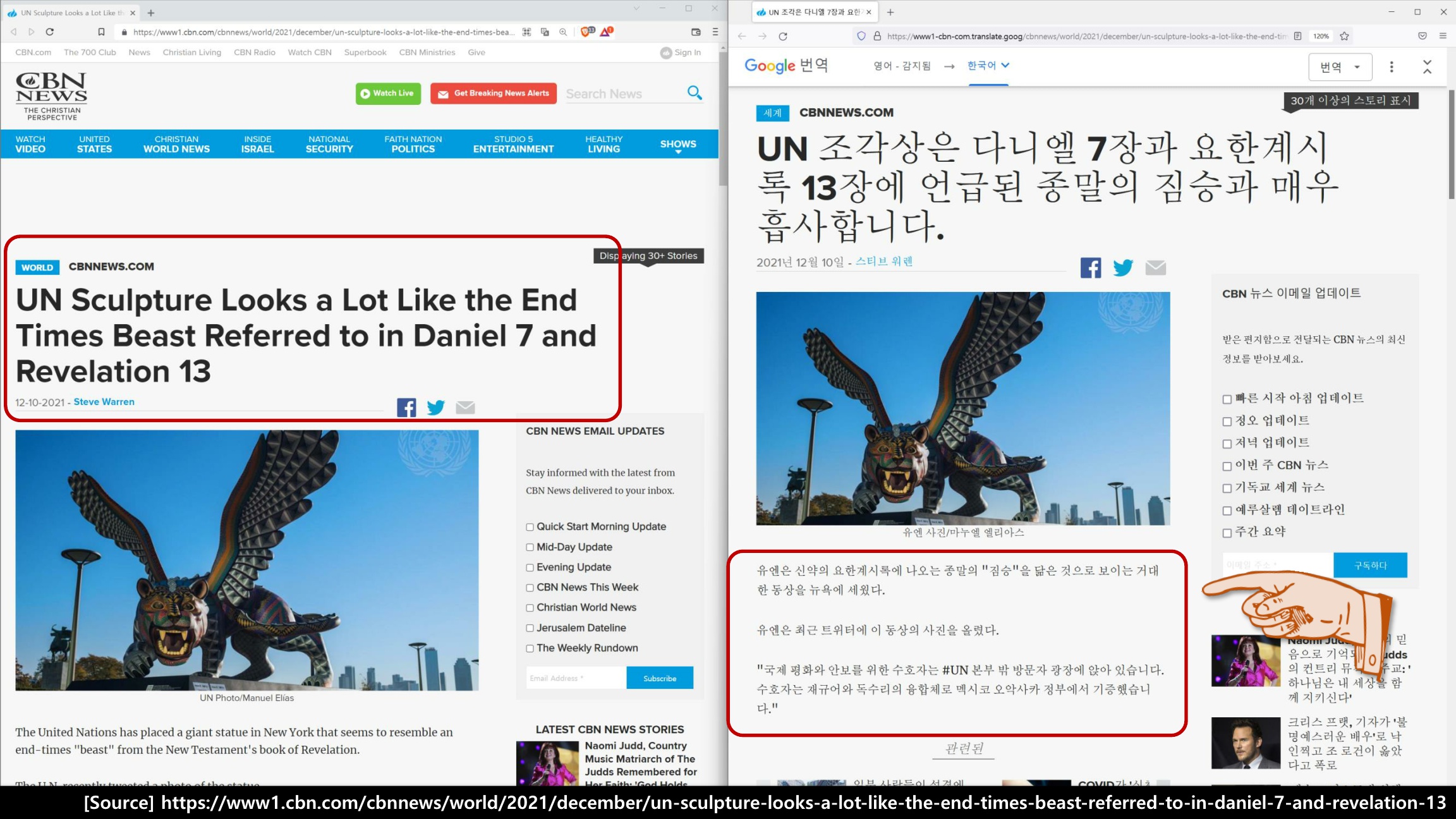Collapse the Google Translate toolbar

1428,66
